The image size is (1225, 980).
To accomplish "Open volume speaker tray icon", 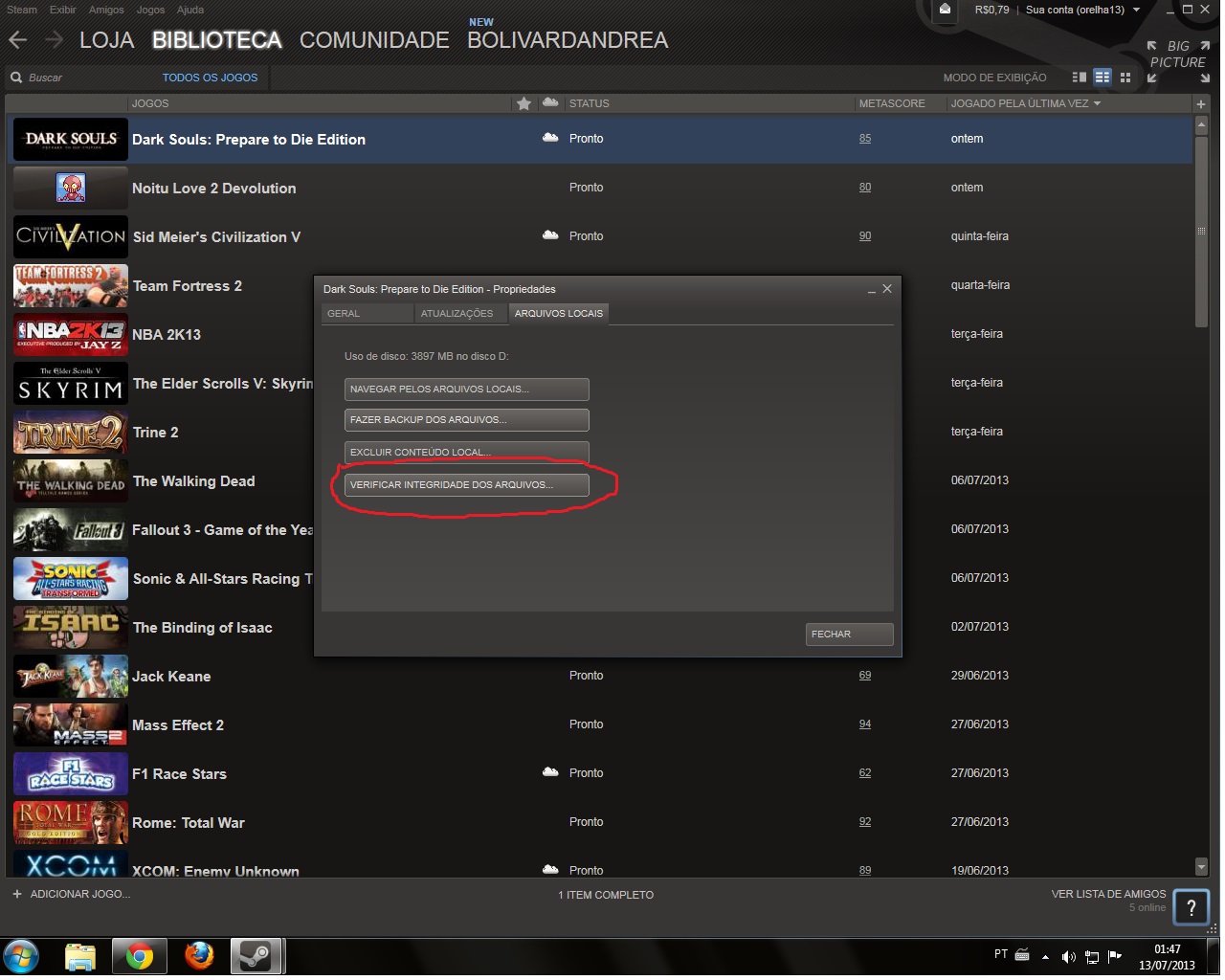I will [x=1069, y=956].
